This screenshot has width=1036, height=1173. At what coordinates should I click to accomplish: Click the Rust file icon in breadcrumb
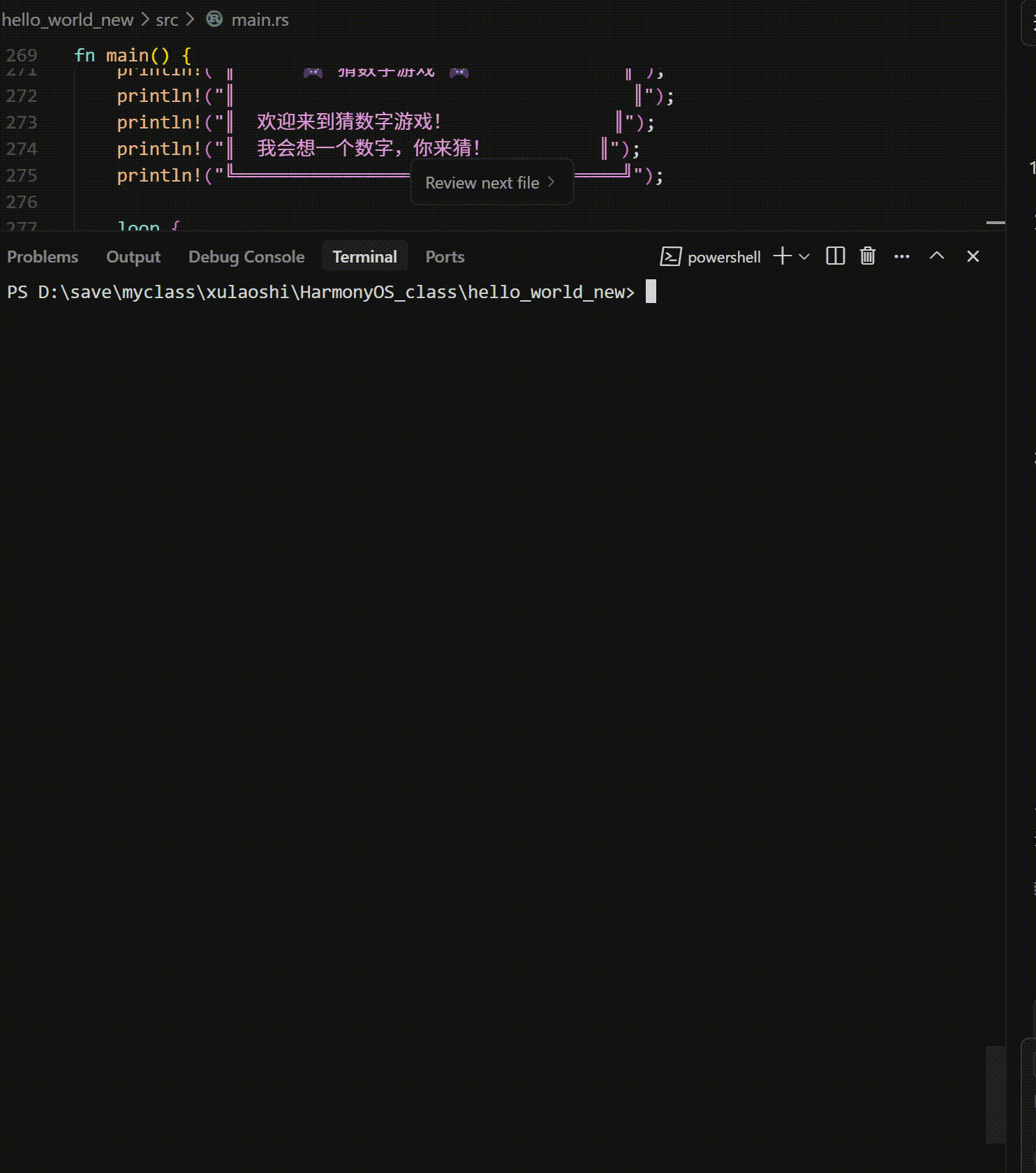pyautogui.click(x=214, y=19)
